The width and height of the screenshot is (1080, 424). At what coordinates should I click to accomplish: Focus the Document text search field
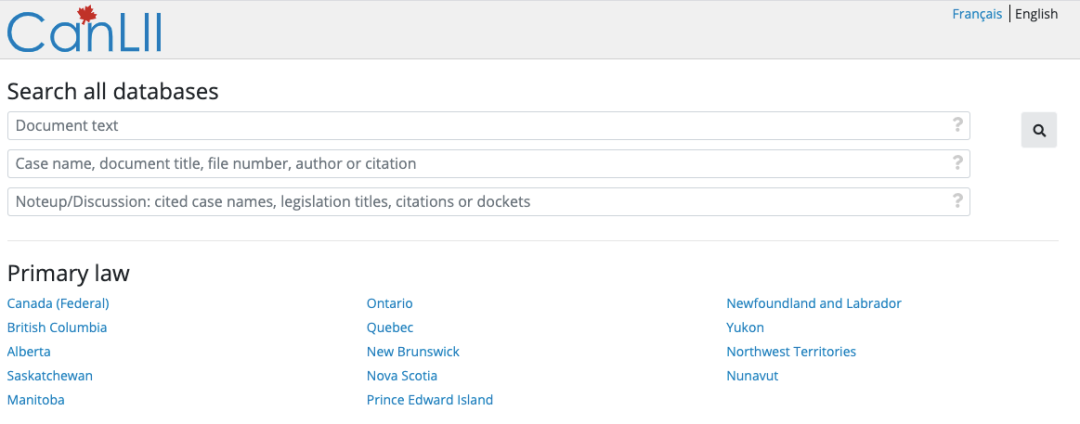[488, 125]
